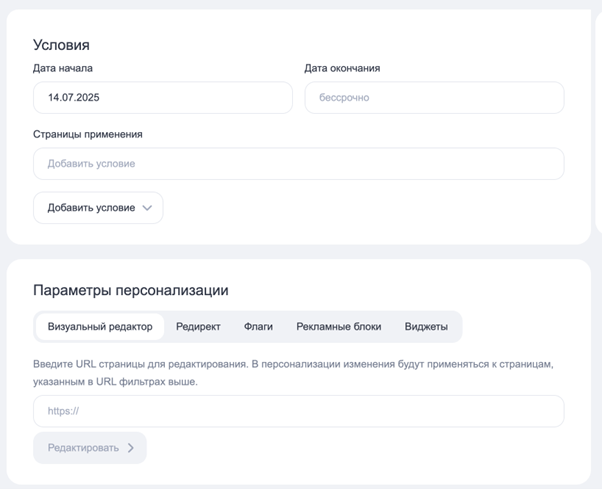Click the Страницы применения condition input

coord(298,164)
